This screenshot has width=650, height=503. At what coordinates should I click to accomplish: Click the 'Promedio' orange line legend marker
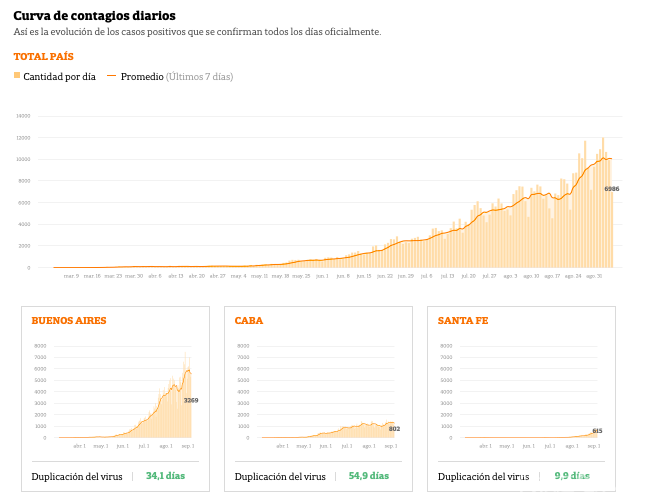point(111,76)
